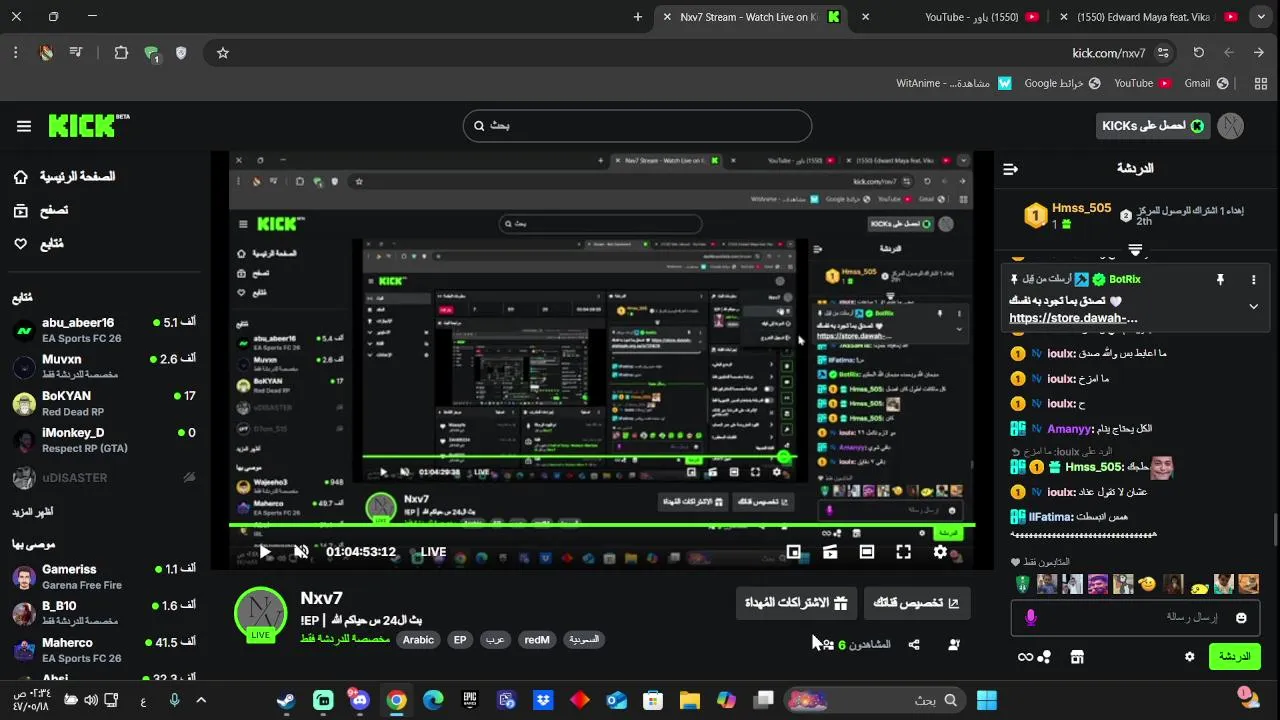This screenshot has width=1280, height=720.
Task: Expand the chat leaderboard chevron
Action: (1135, 248)
